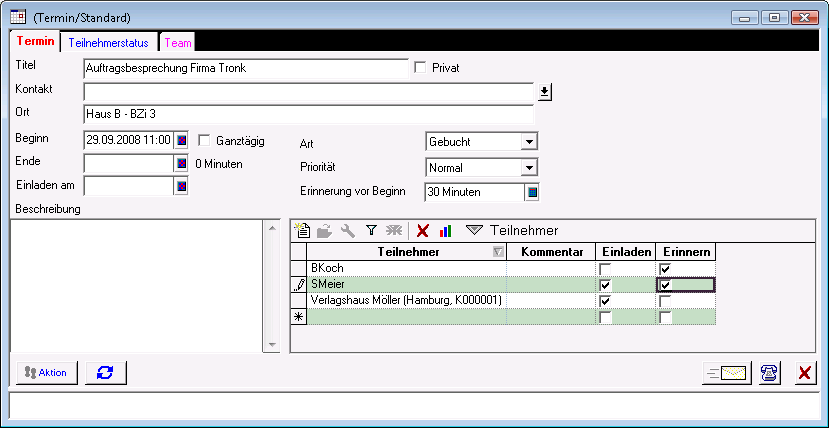Click the pencil edit marker on the SMeier row

pyautogui.click(x=299, y=285)
